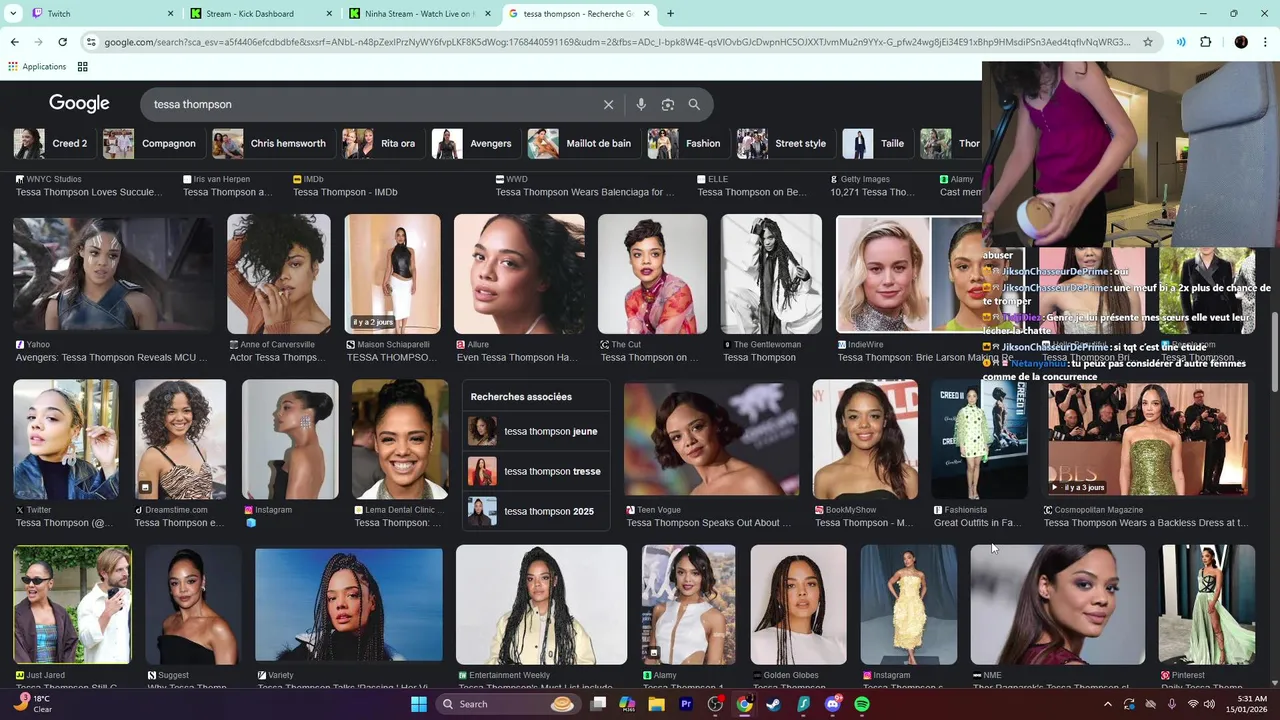The width and height of the screenshot is (1280, 720).
Task: Open OBS Studio from the taskbar
Action: (715, 704)
